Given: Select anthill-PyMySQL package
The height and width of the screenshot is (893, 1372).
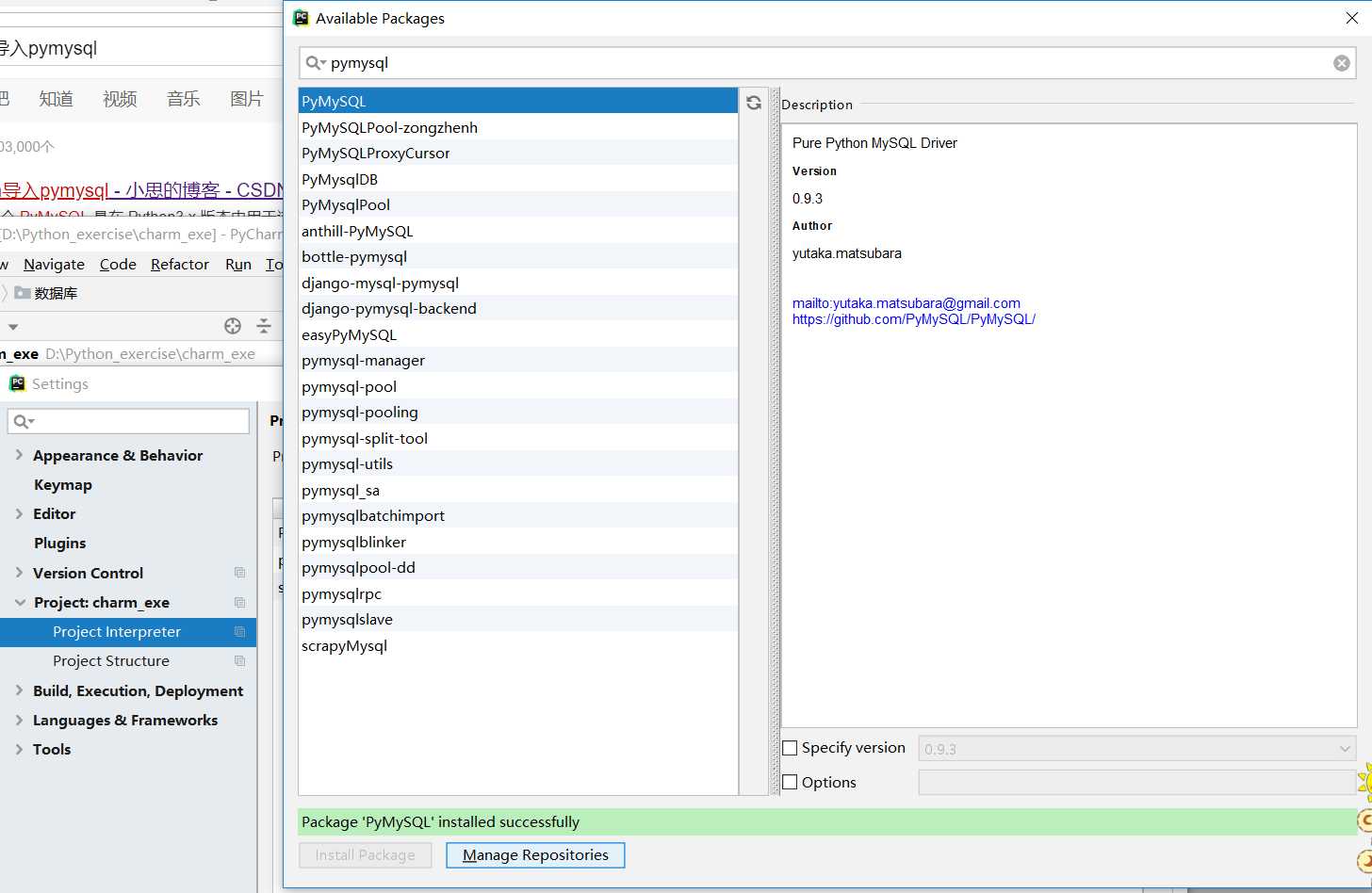Looking at the screenshot, I should pos(518,231).
